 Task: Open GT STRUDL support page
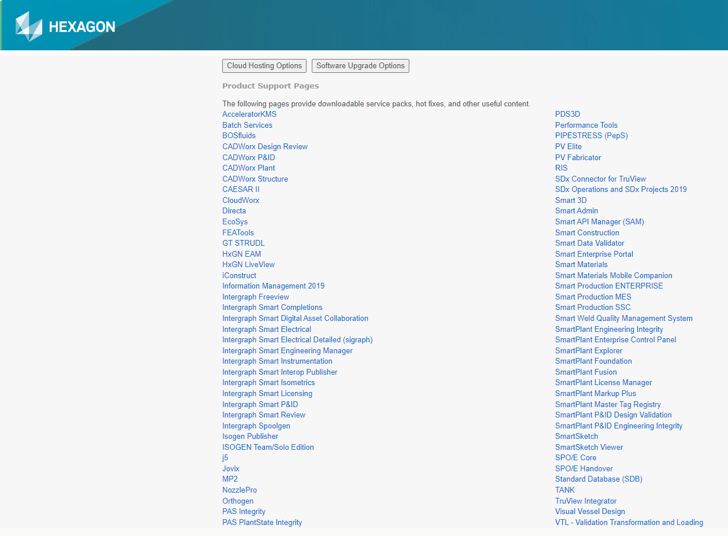click(243, 243)
